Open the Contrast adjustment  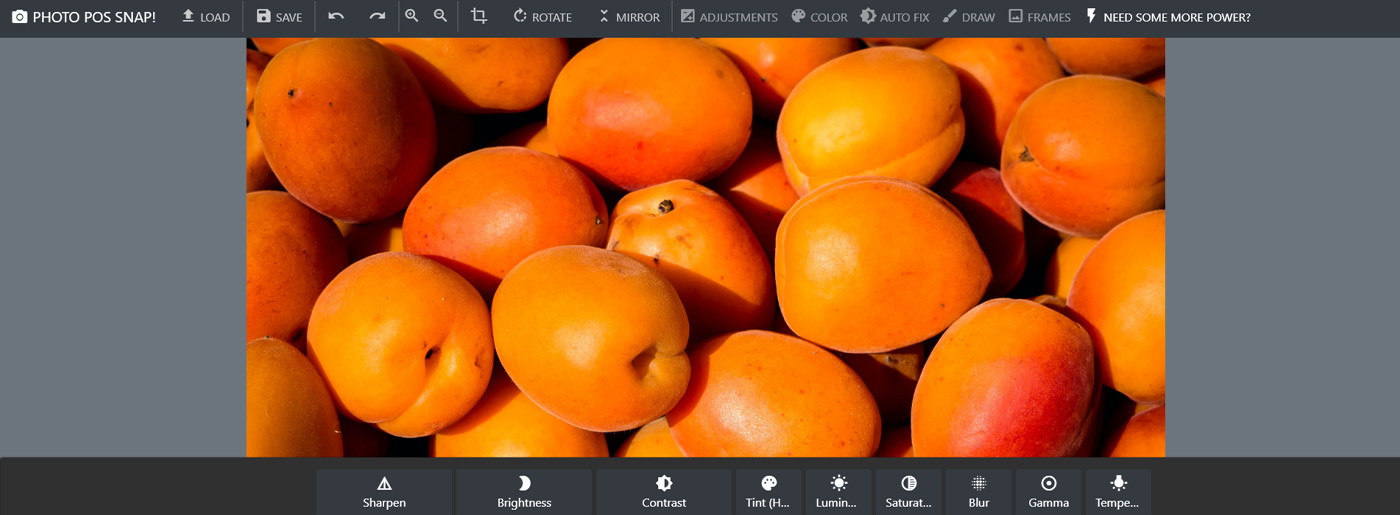[x=664, y=492]
